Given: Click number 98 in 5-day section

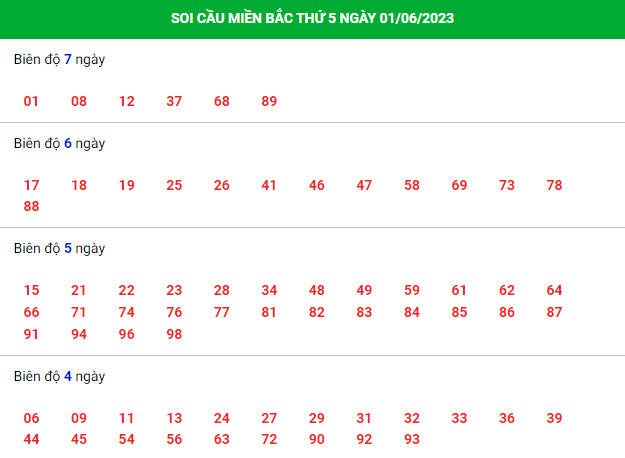Looking at the screenshot, I should point(174,334).
